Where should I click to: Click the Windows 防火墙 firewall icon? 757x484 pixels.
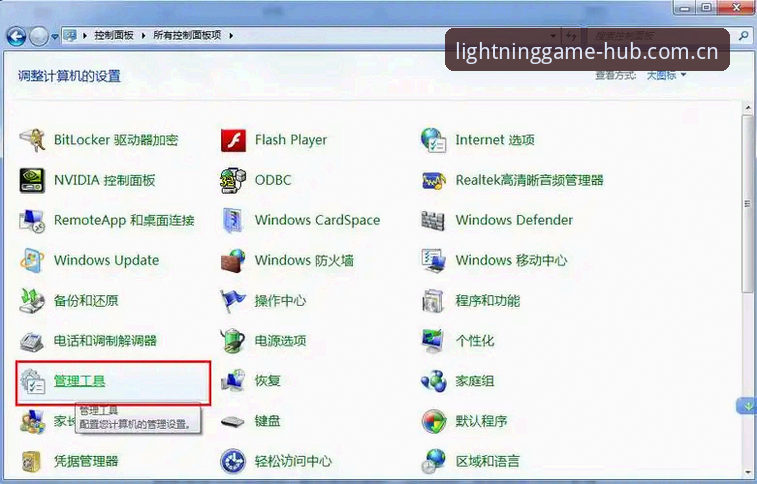[233, 261]
